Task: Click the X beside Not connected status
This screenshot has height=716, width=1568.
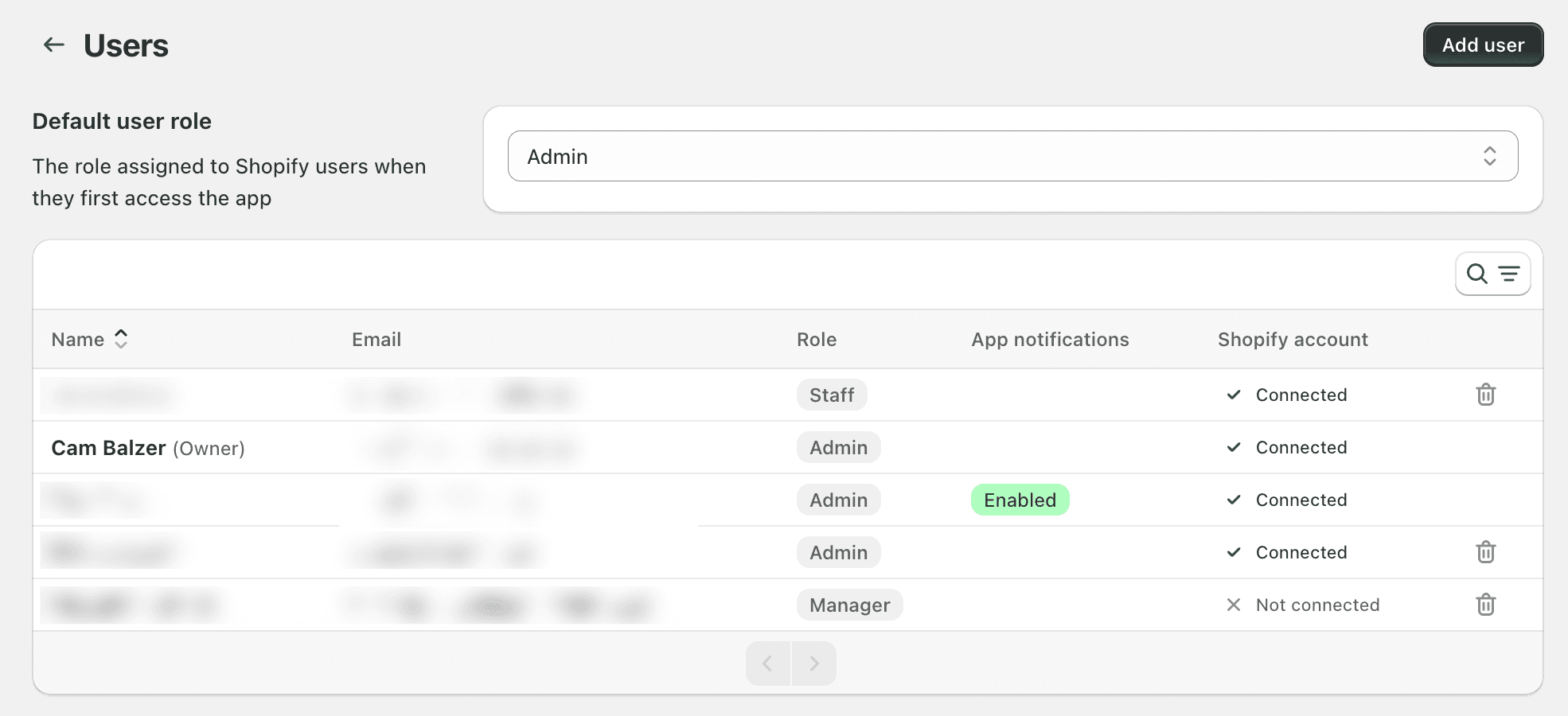Action: (x=1234, y=605)
